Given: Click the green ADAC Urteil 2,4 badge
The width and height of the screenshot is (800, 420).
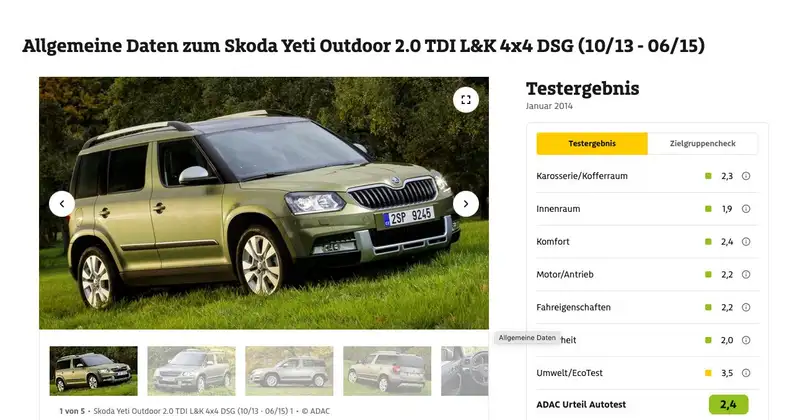Looking at the screenshot, I should click(x=729, y=405).
